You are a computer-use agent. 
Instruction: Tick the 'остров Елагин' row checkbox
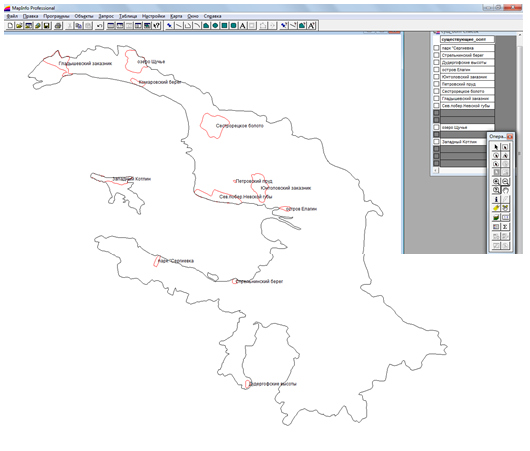(436, 70)
